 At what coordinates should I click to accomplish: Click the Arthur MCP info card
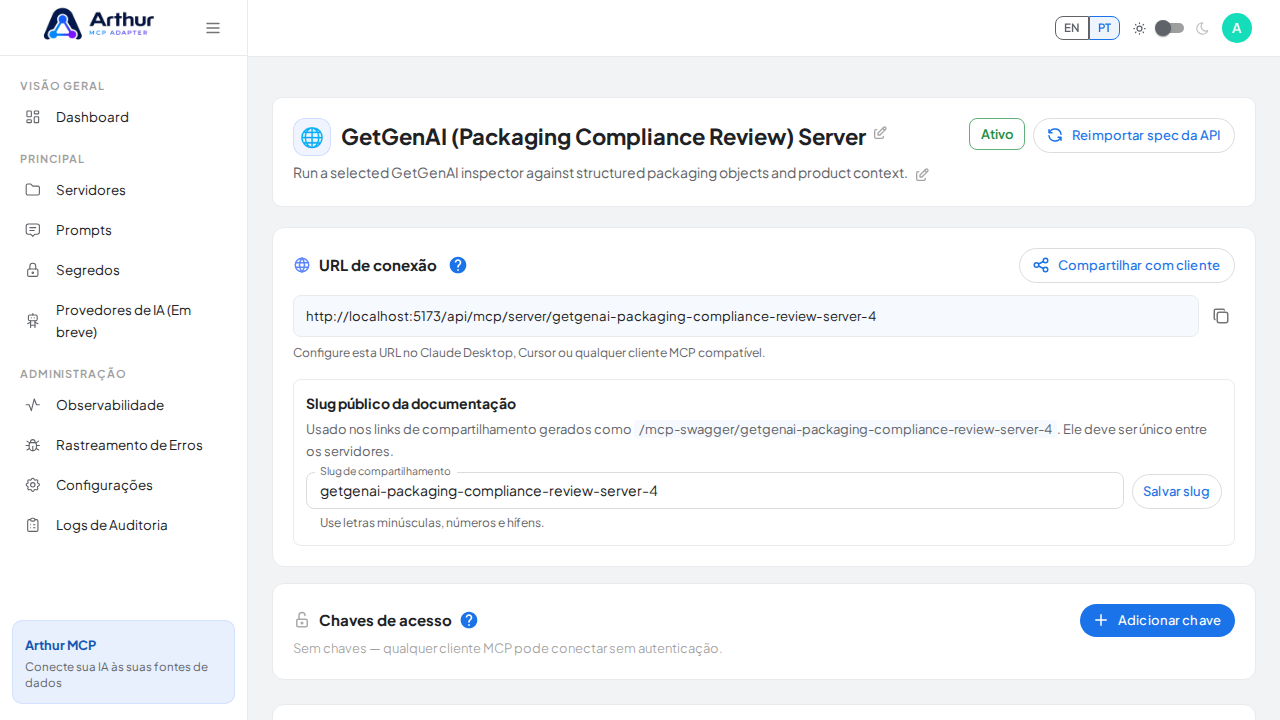click(123, 662)
